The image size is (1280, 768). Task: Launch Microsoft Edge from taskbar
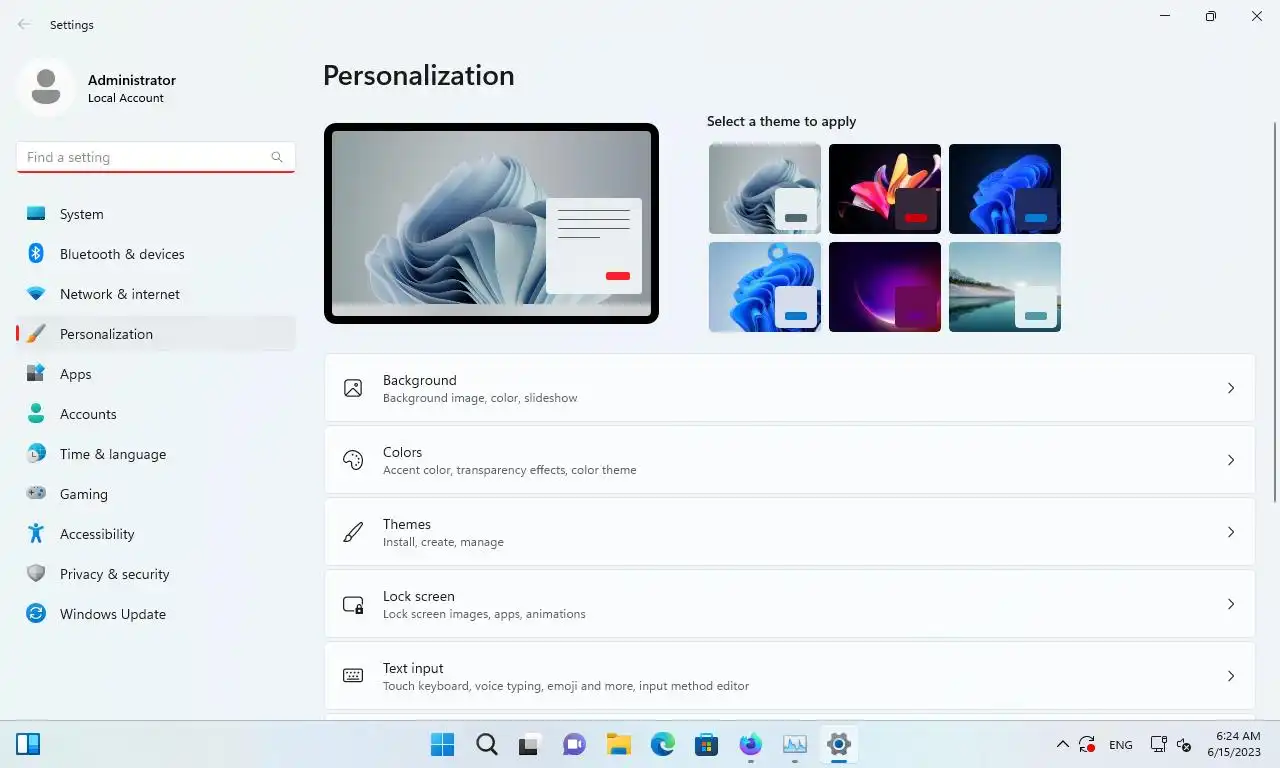click(x=662, y=744)
